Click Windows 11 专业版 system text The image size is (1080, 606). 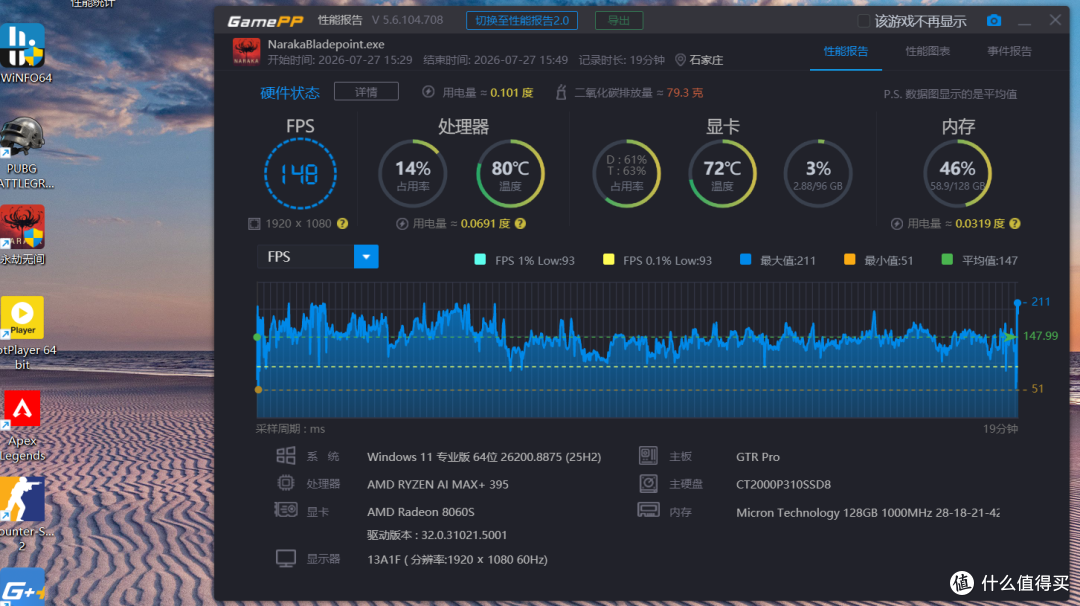click(484, 457)
